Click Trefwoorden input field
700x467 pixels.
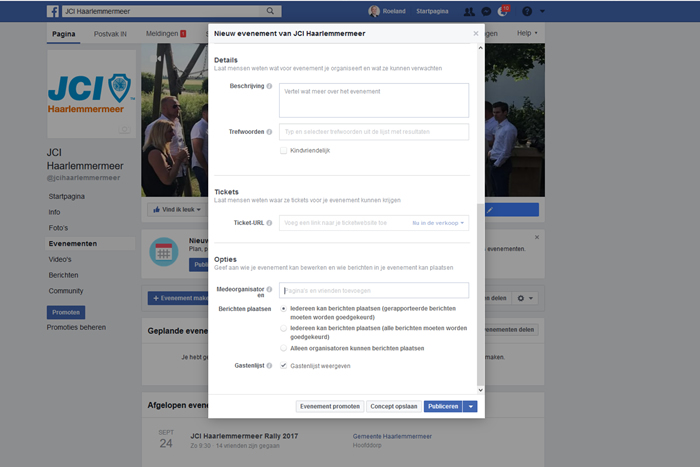point(374,132)
